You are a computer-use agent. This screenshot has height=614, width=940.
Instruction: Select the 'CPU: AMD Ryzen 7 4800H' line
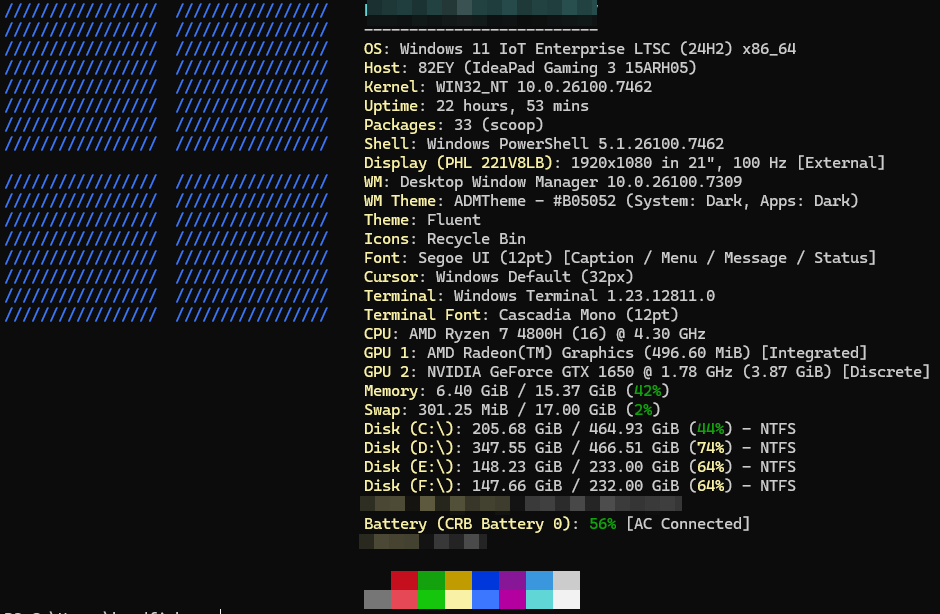click(x=535, y=334)
